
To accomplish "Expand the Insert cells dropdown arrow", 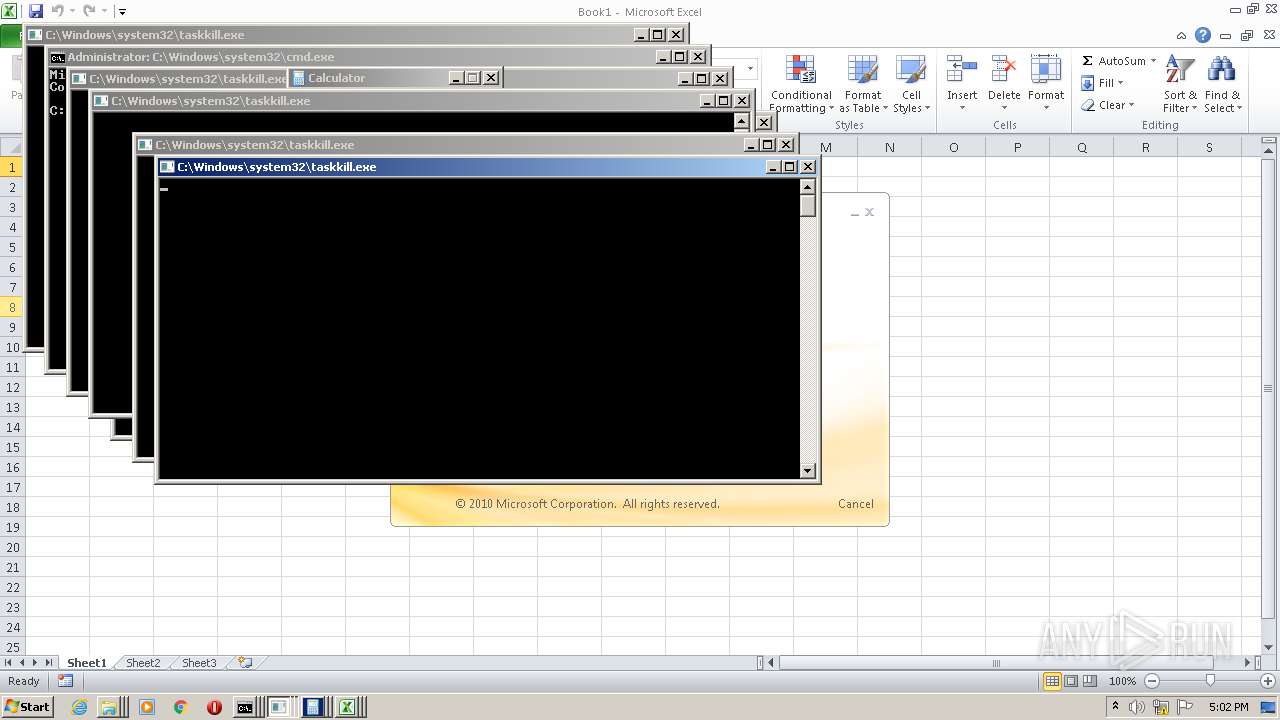I will click(962, 108).
